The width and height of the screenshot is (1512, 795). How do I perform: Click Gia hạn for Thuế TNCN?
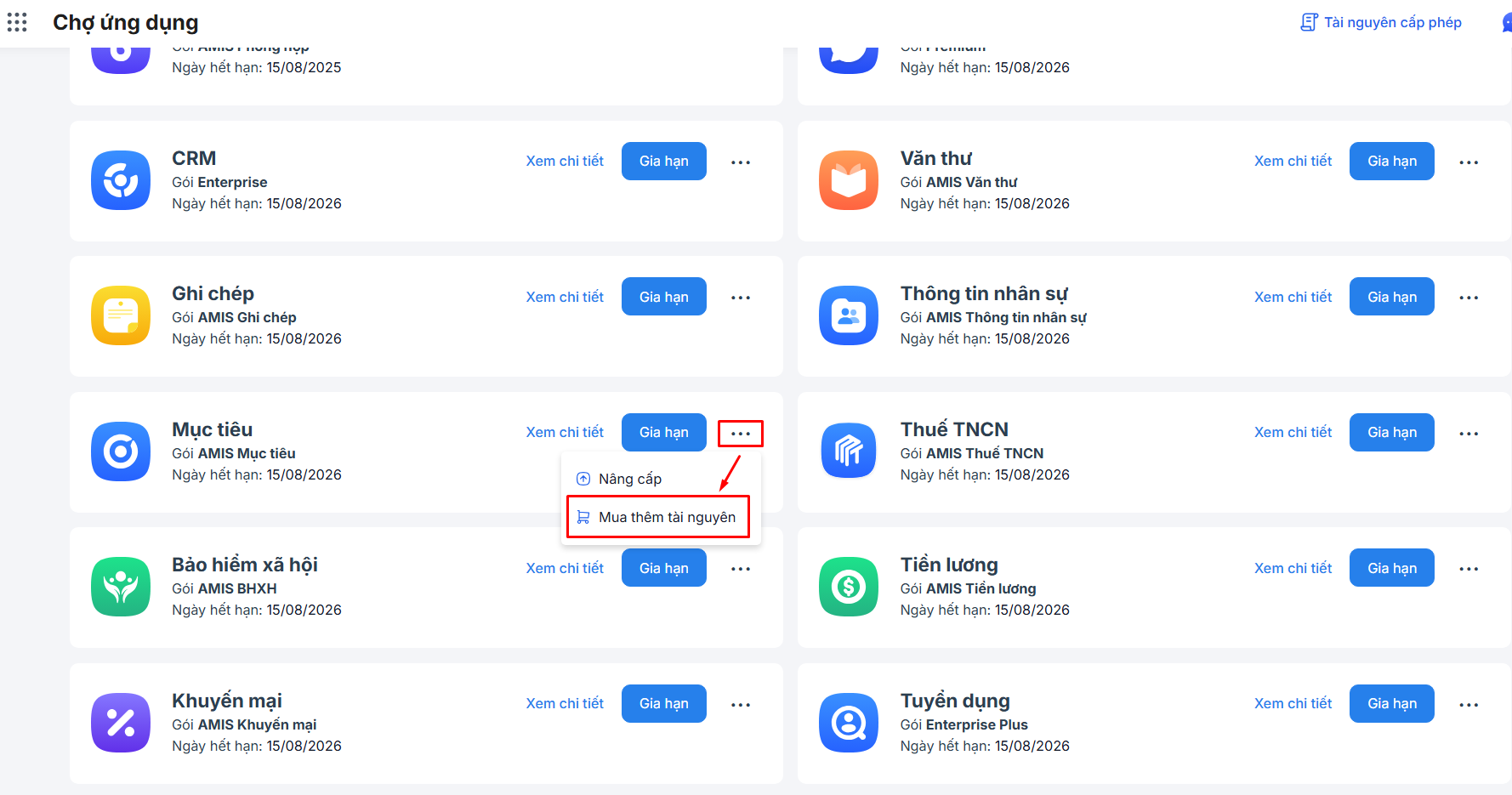click(1392, 432)
